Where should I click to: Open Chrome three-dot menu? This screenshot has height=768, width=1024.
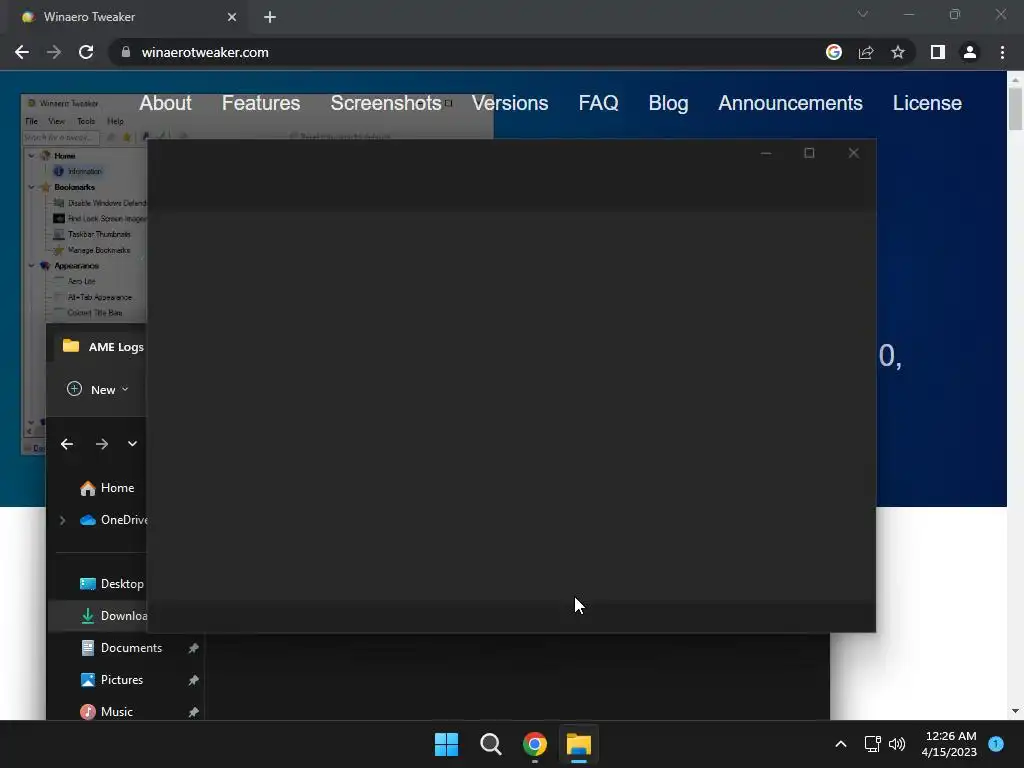tap(1002, 52)
